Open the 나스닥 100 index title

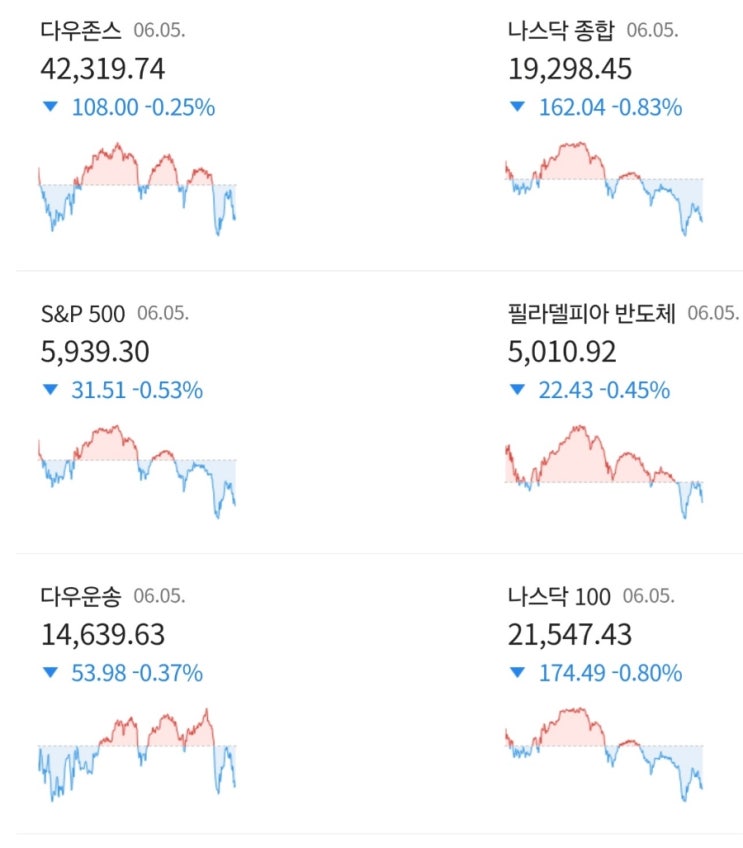click(x=559, y=597)
